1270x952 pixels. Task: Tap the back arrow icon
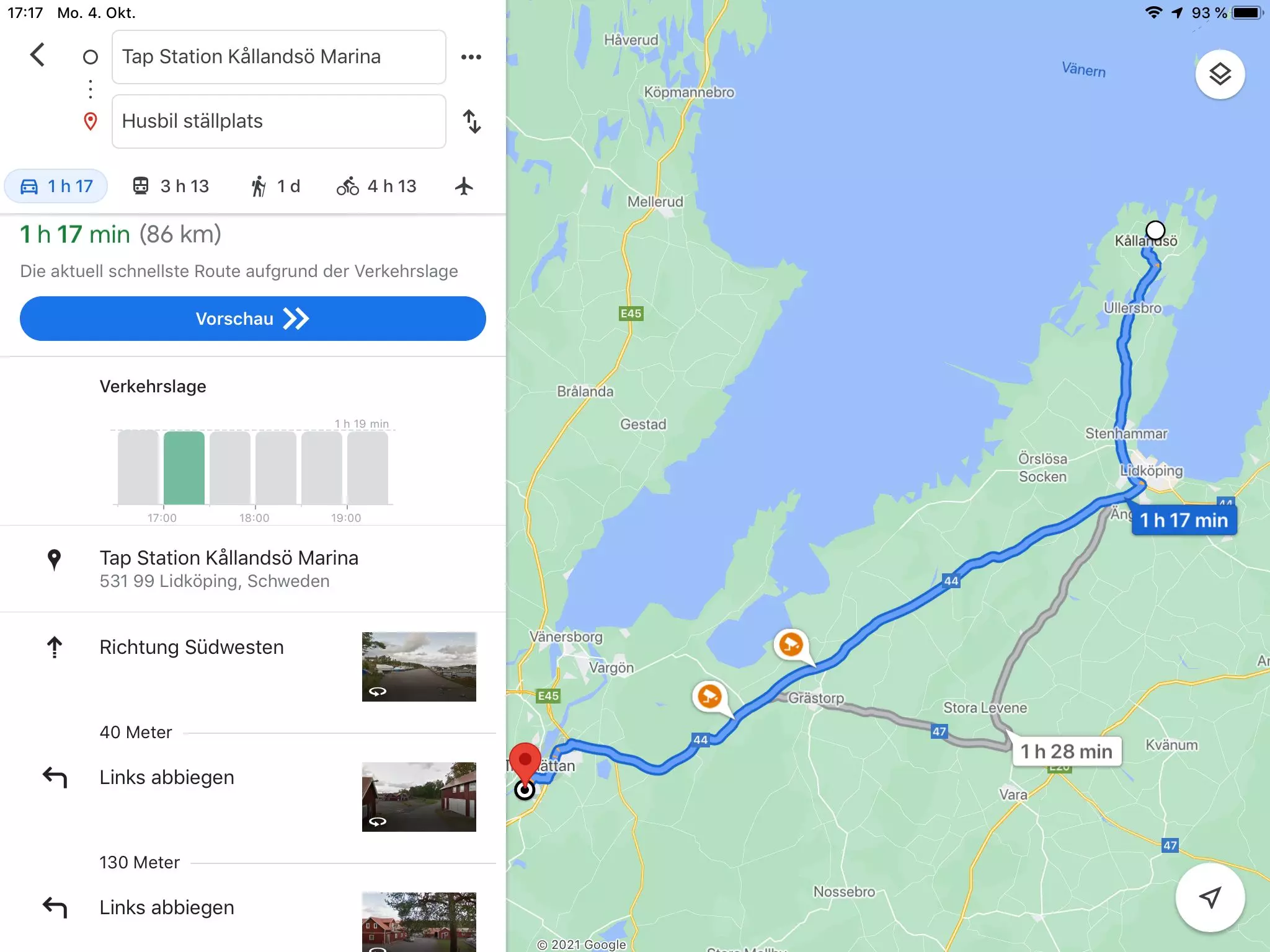[38, 55]
